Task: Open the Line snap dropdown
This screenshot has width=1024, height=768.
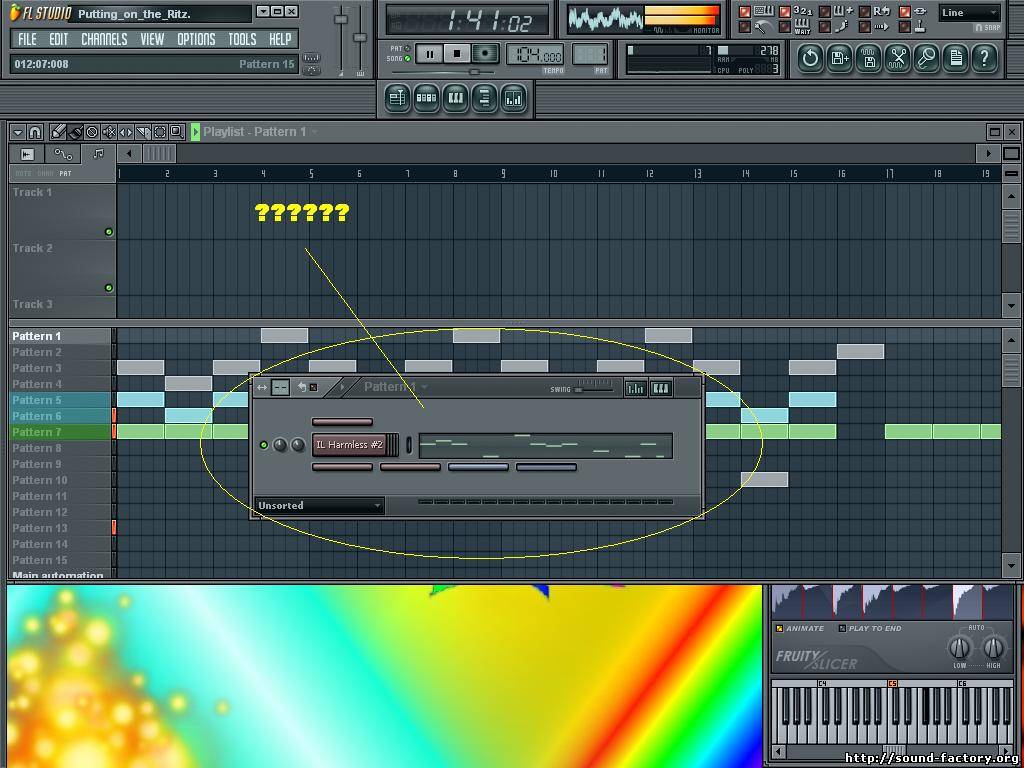Action: pyautogui.click(x=970, y=12)
